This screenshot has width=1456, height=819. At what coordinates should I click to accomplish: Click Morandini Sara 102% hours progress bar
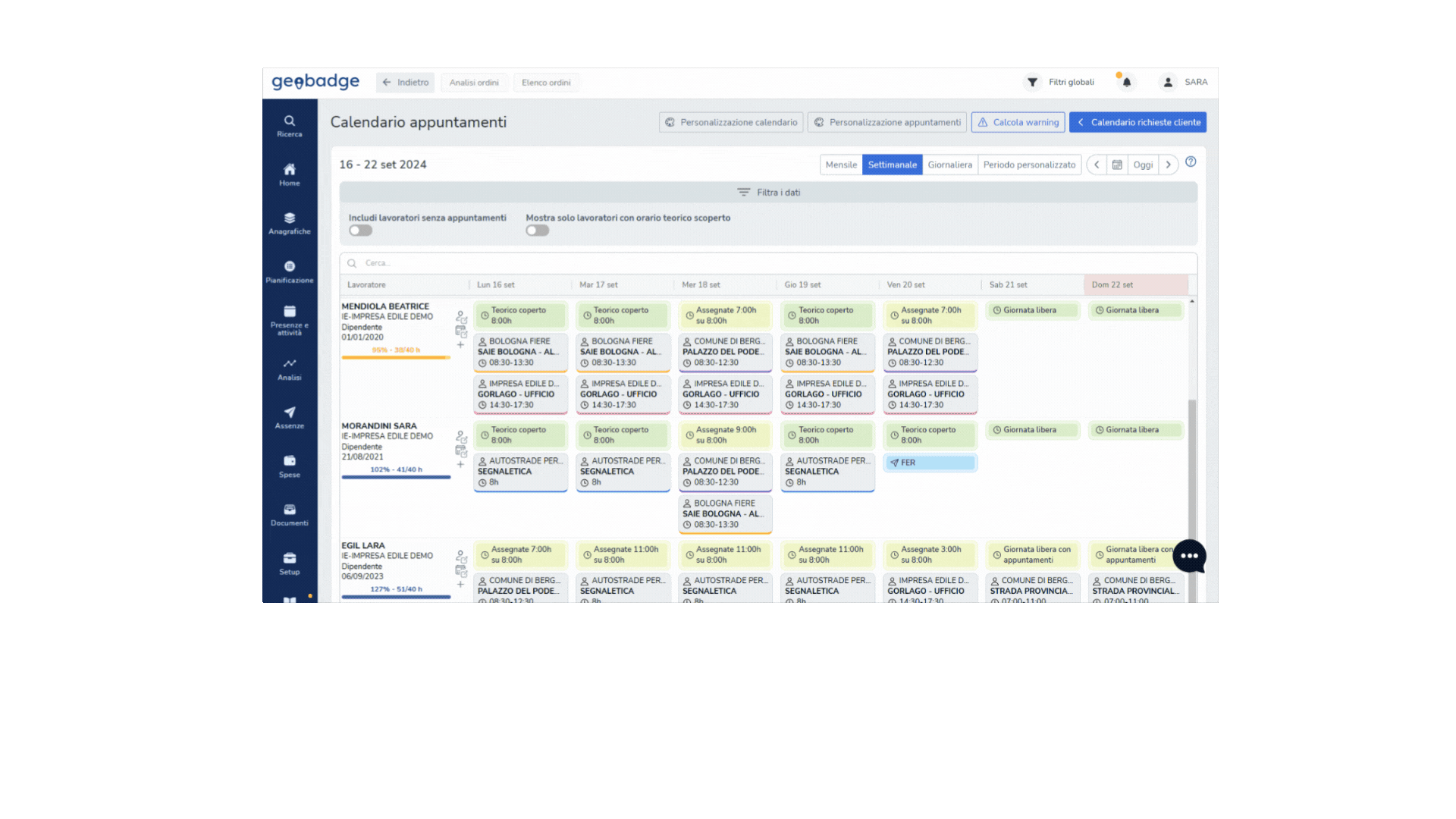click(396, 476)
